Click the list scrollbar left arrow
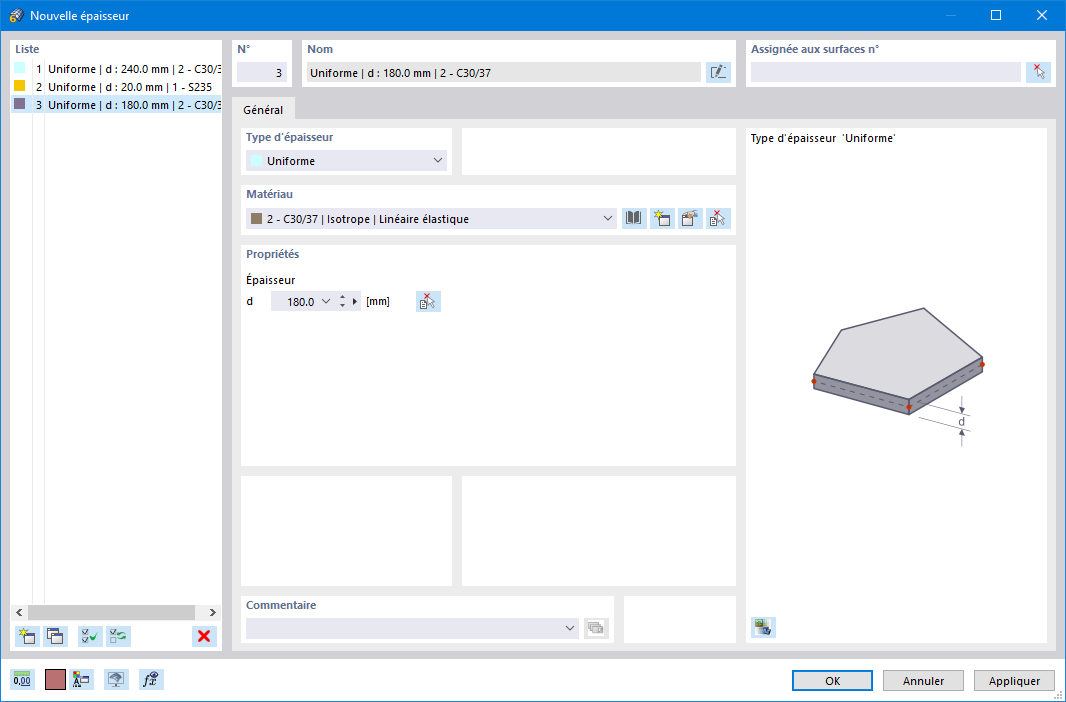This screenshot has width=1066, height=702. coord(19,612)
